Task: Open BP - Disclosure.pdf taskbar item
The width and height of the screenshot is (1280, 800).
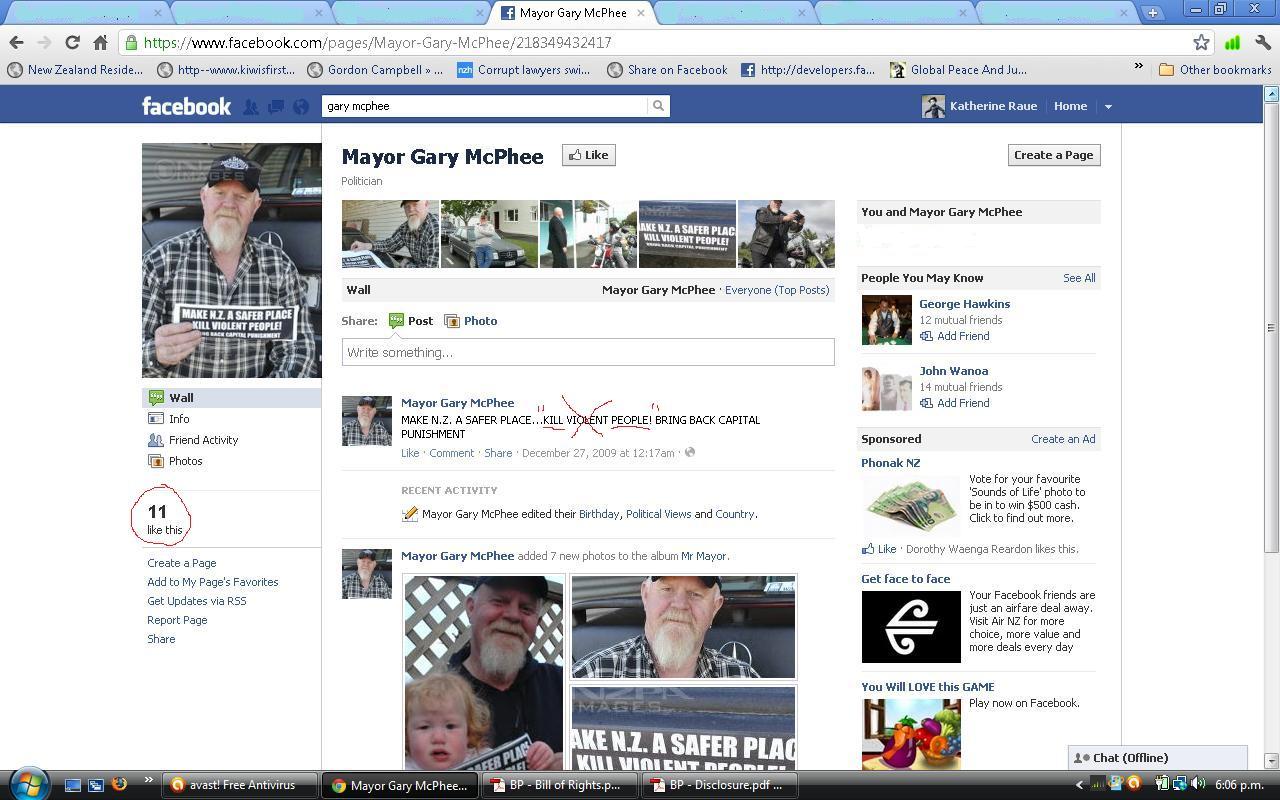Action: 720,785
